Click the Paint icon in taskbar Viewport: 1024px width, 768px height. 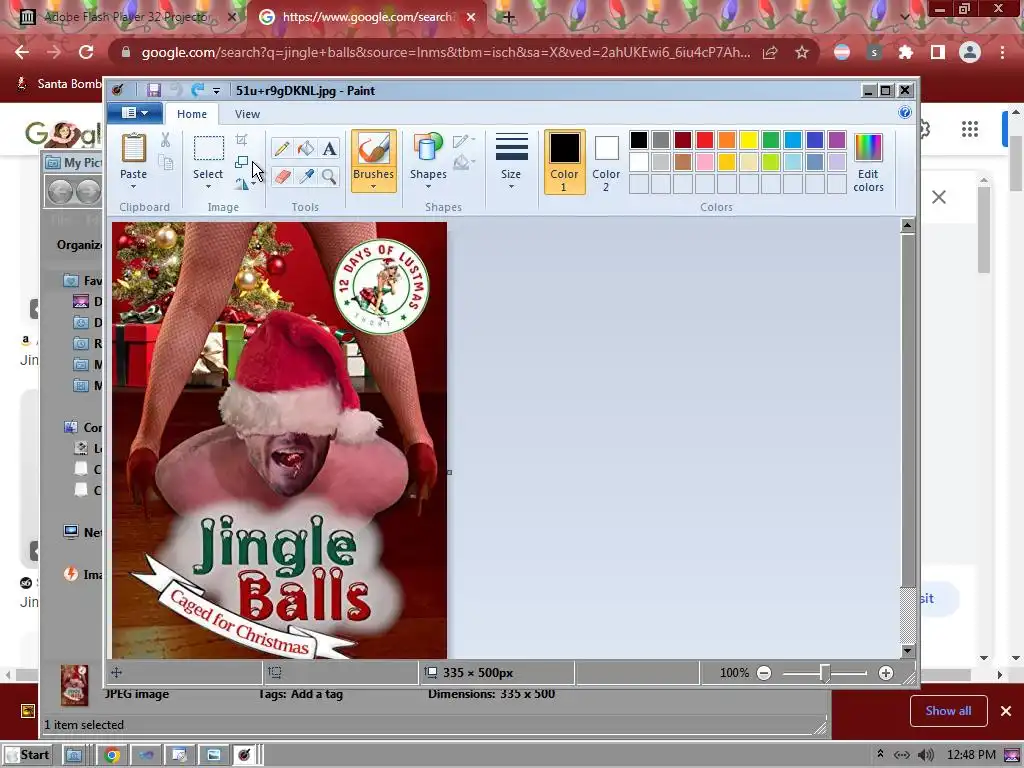244,755
